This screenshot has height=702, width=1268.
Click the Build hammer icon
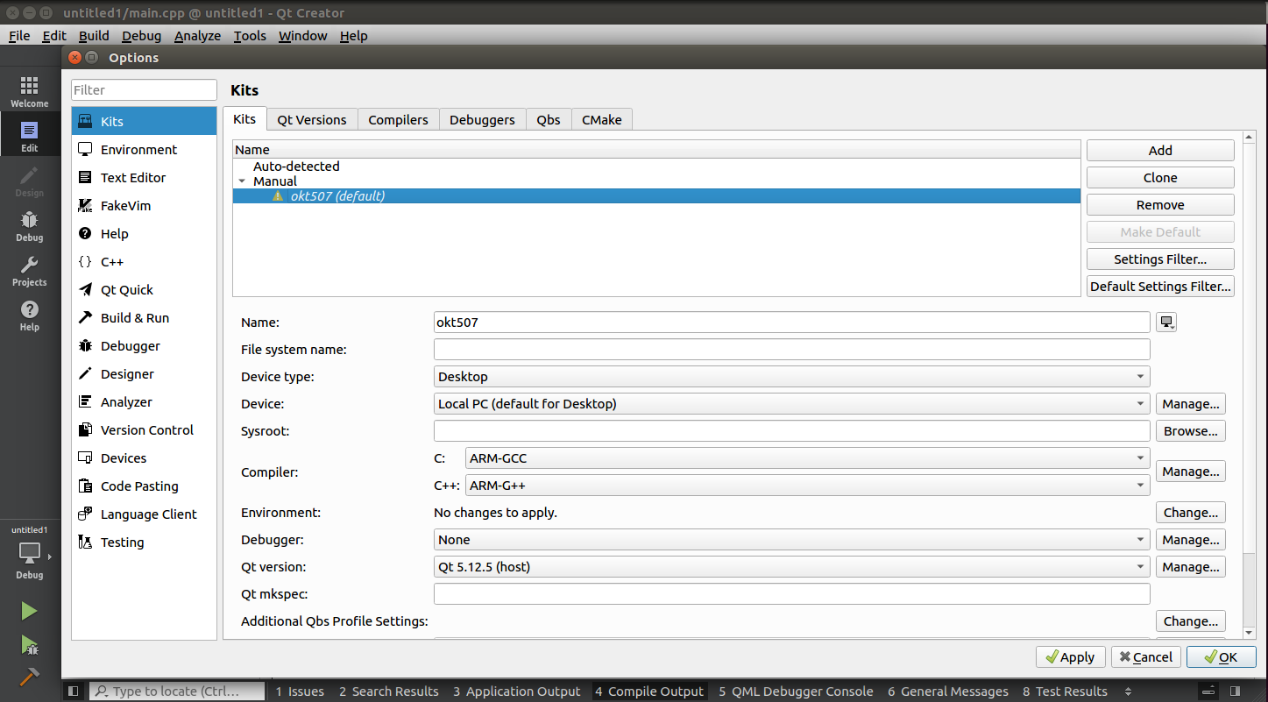click(29, 676)
